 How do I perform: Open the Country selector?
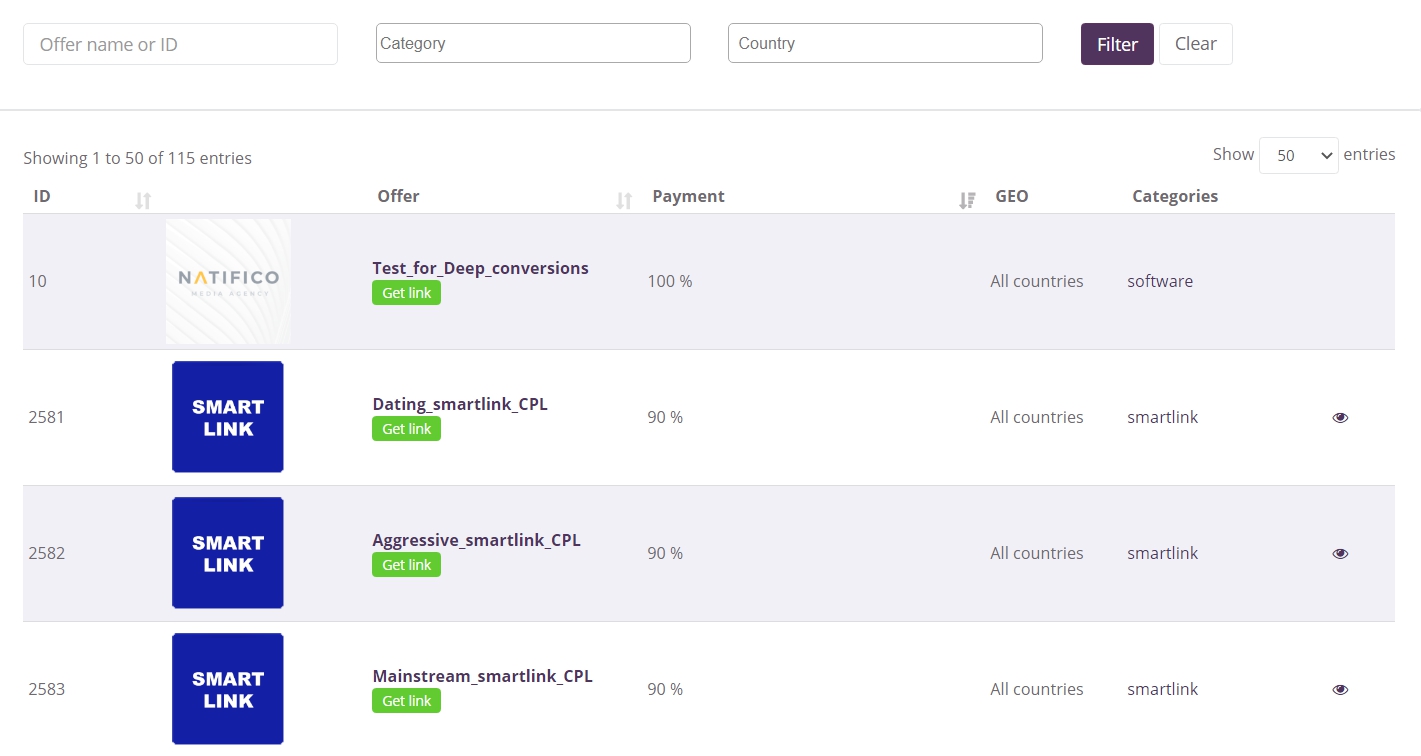[x=885, y=43]
